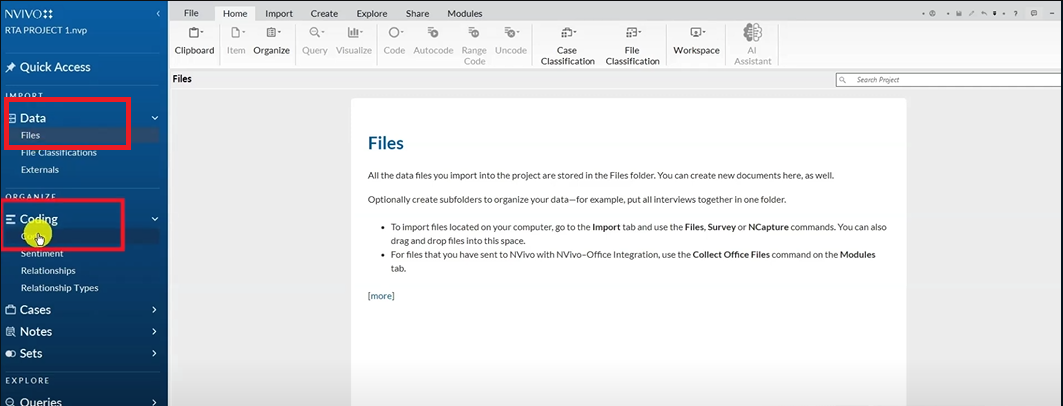Viewport: 1063px width, 406px height.
Task: Switch to the Import tab
Action: (279, 14)
